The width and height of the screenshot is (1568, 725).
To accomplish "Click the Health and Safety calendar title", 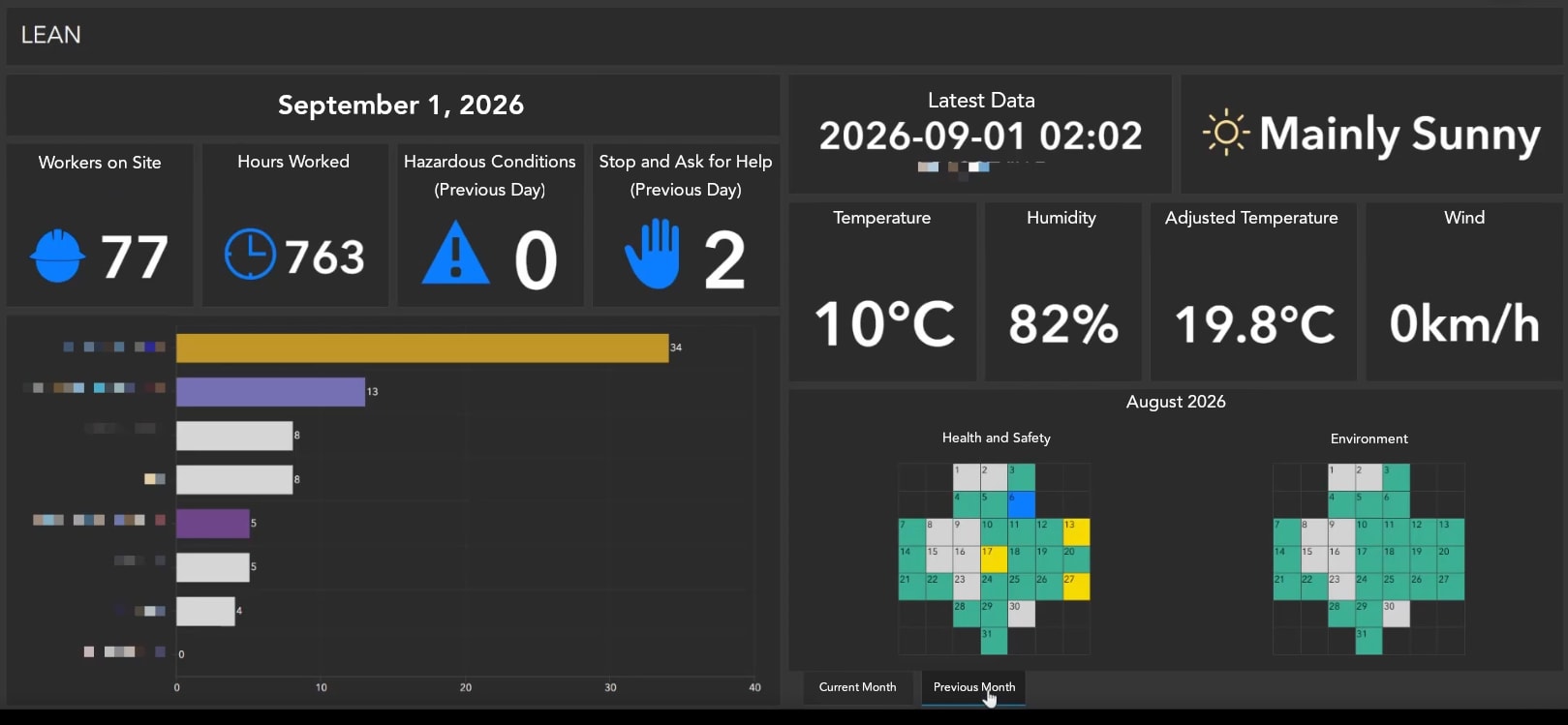I will pos(997,438).
